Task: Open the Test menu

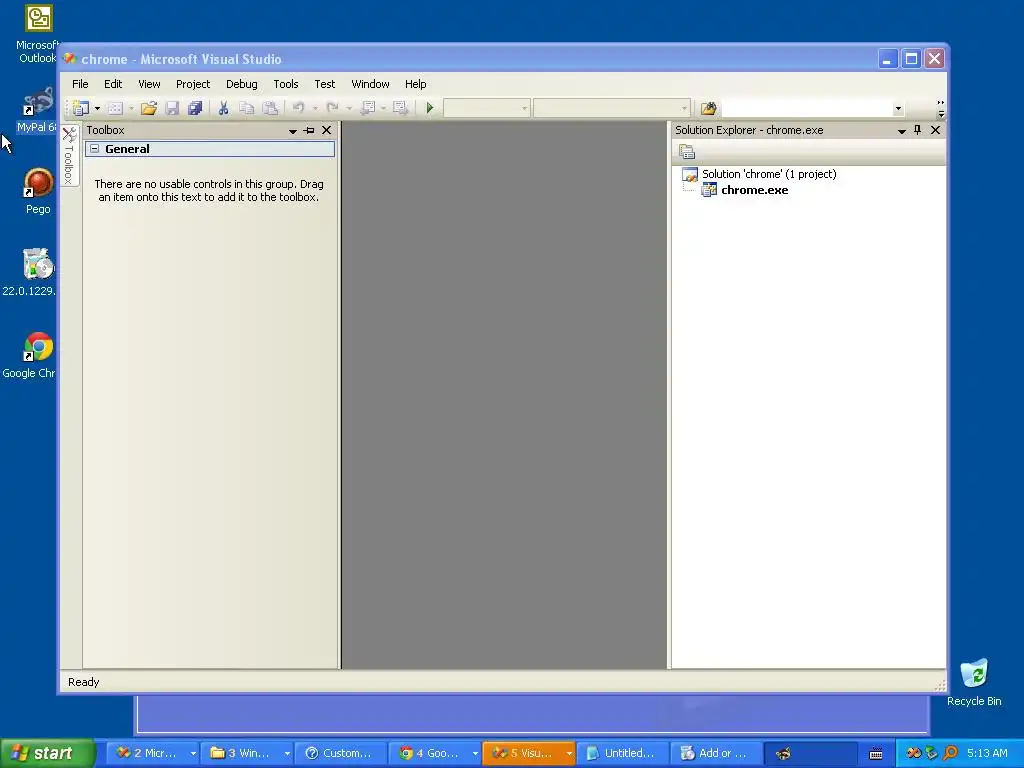Action: point(325,84)
